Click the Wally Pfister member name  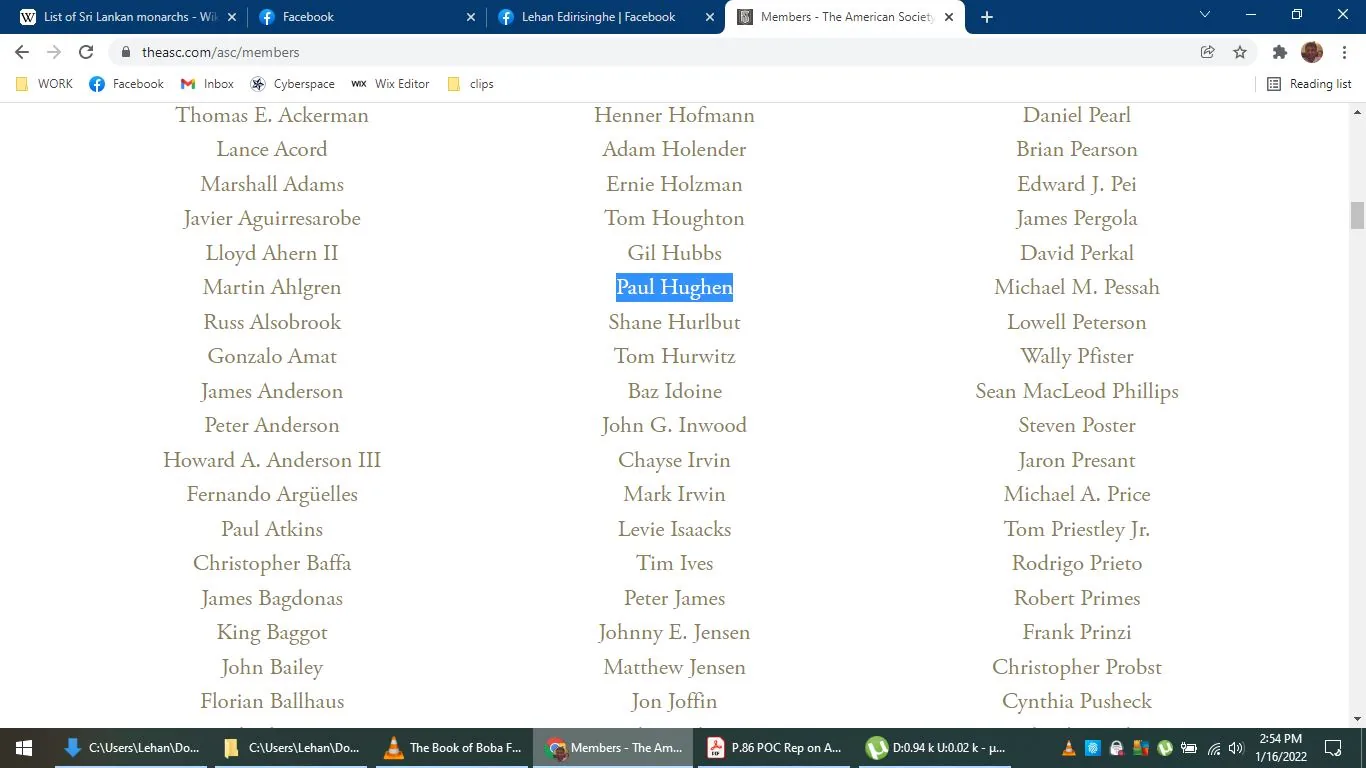click(1076, 356)
